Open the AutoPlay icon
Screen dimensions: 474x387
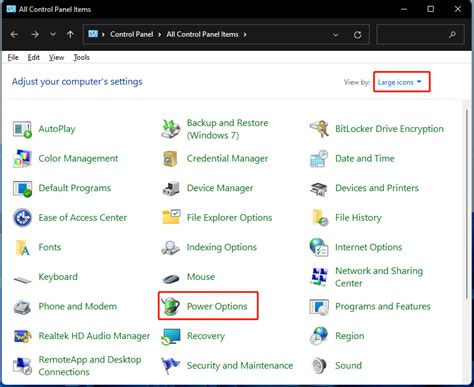[22, 129]
